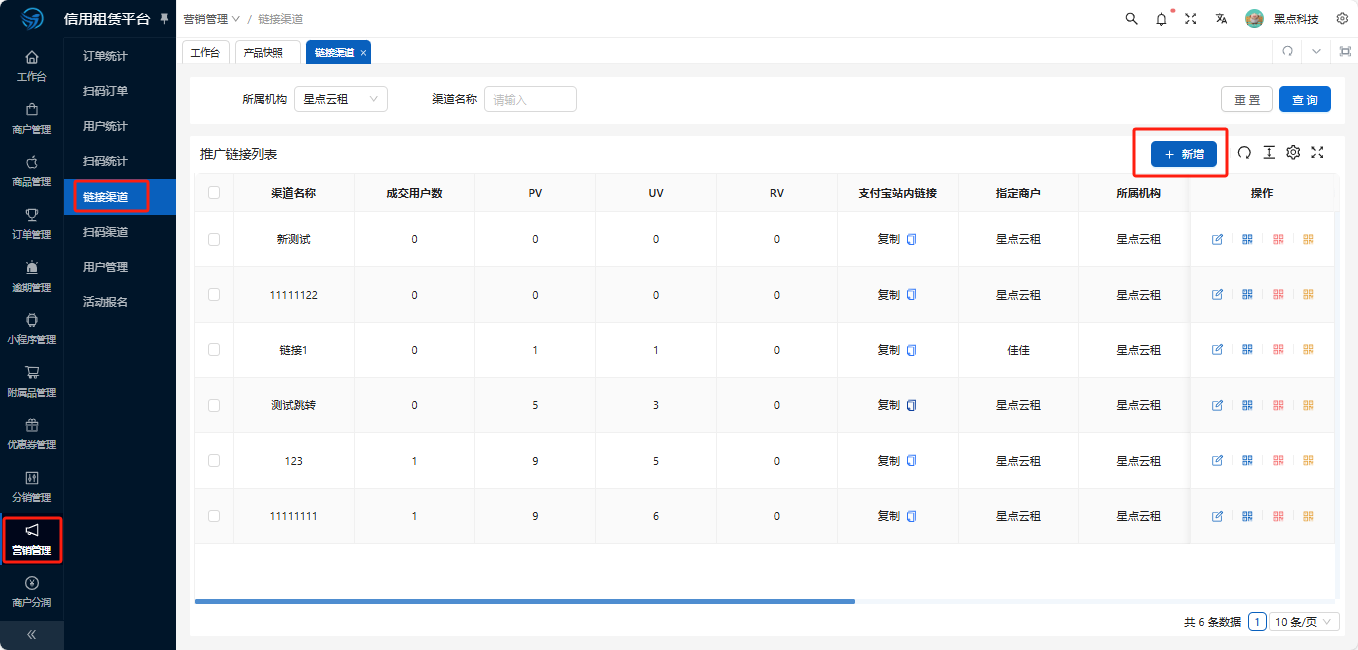
Task: Refresh the promotion link list table
Action: [x=1244, y=153]
